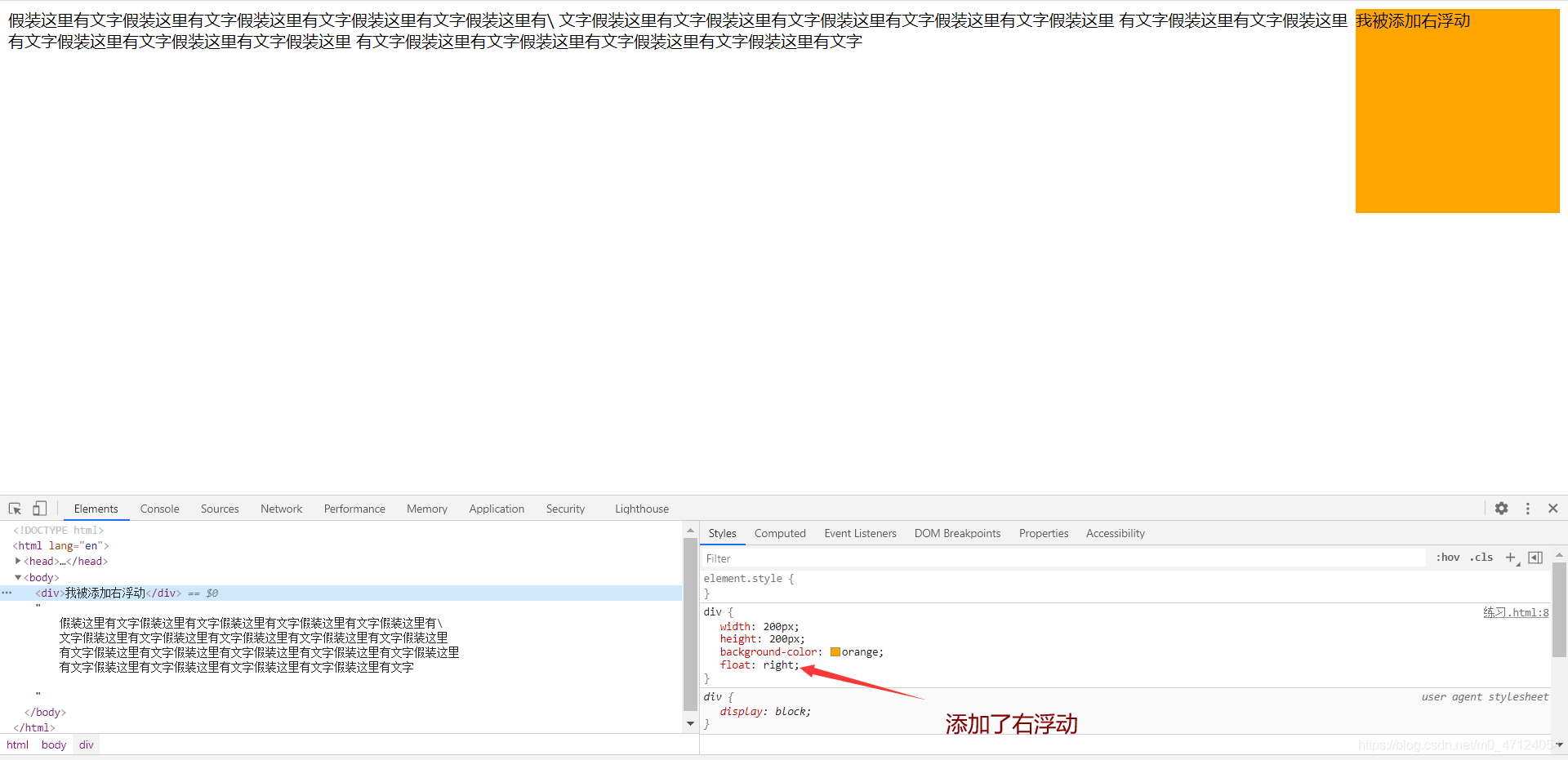Select the Styles sub-tab
Image resolution: width=1568 pixels, height=760 pixels.
(x=722, y=533)
